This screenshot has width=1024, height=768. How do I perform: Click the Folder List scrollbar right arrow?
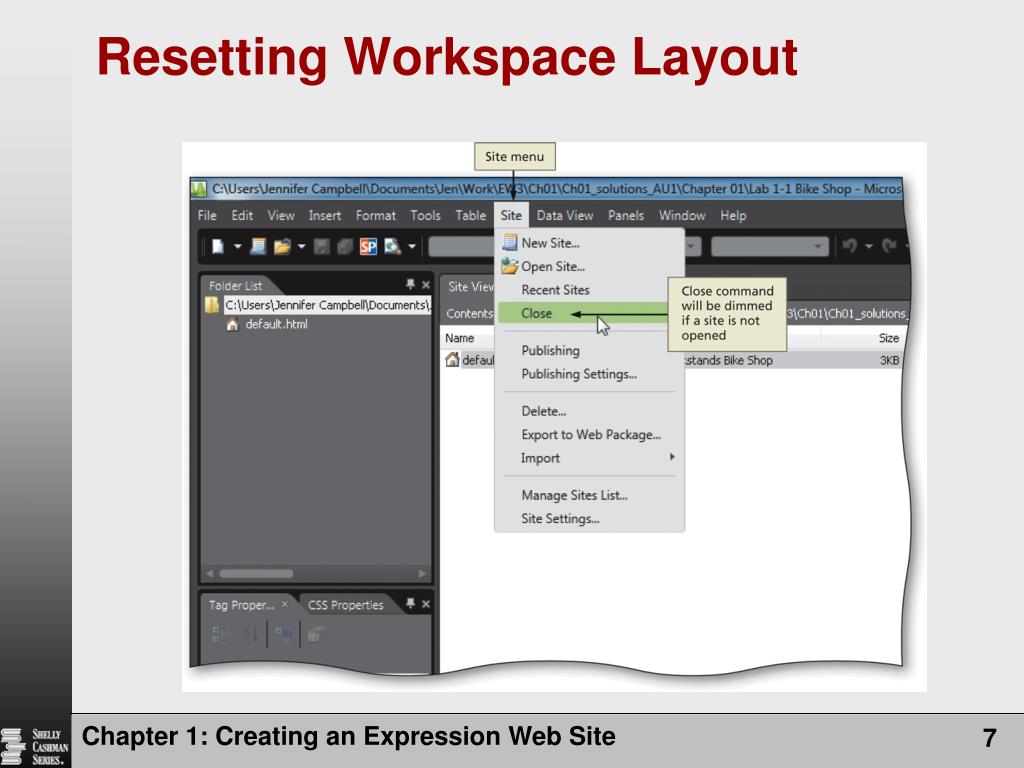[x=423, y=574]
